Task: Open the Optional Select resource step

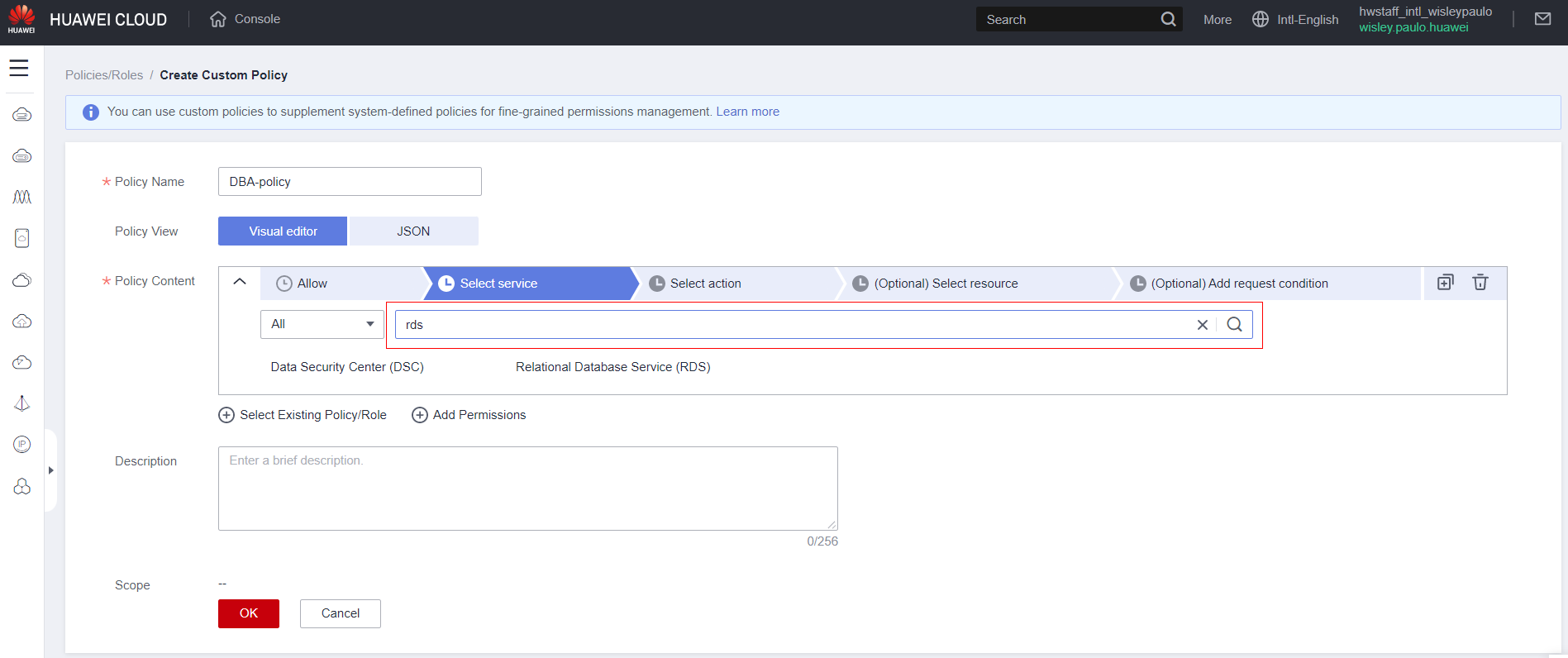Action: [x=946, y=284]
